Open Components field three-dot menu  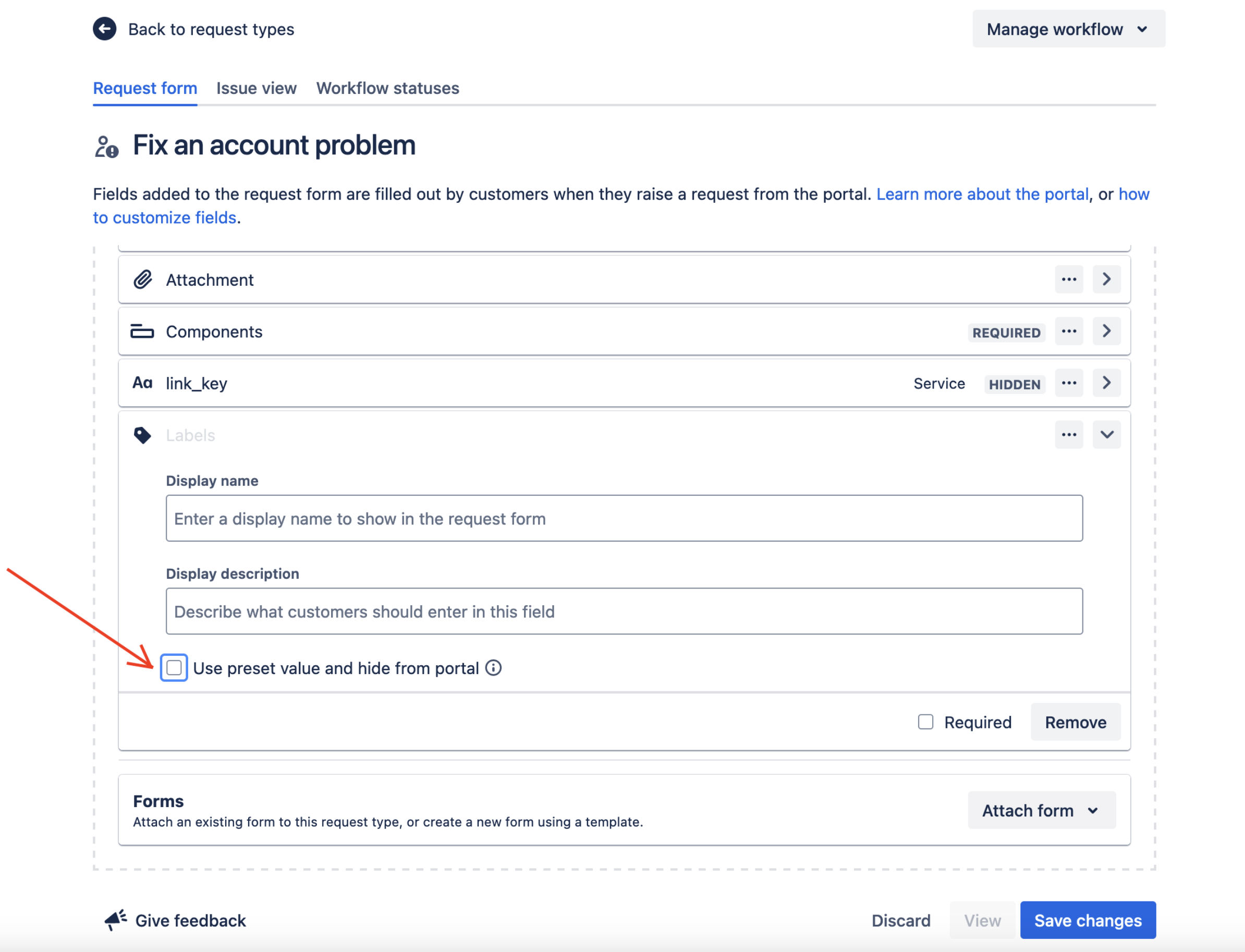1069,332
